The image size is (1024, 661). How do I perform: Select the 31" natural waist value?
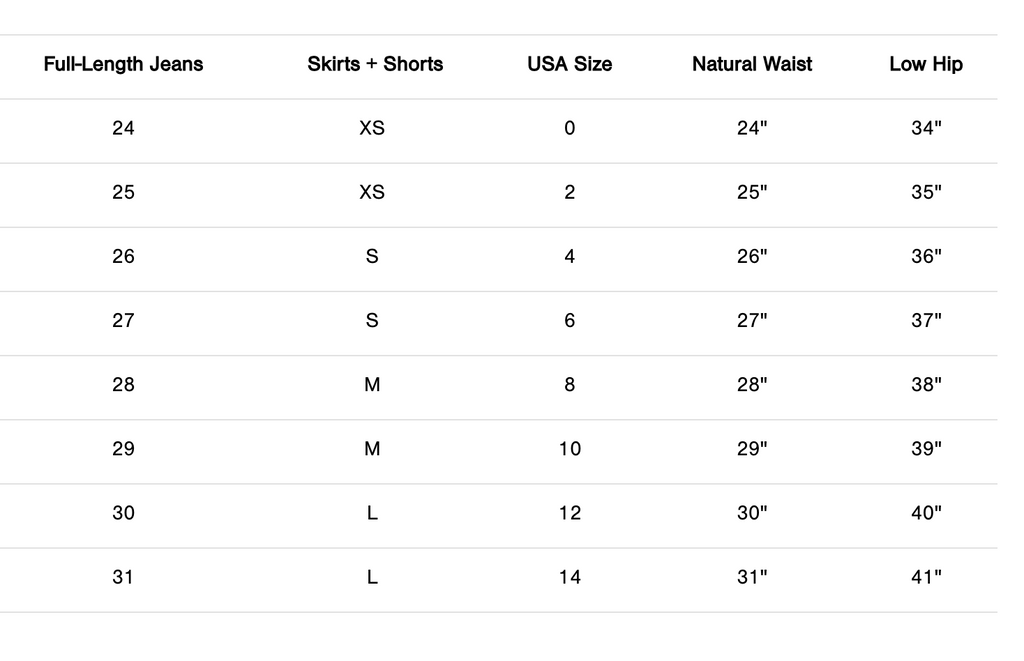752,577
